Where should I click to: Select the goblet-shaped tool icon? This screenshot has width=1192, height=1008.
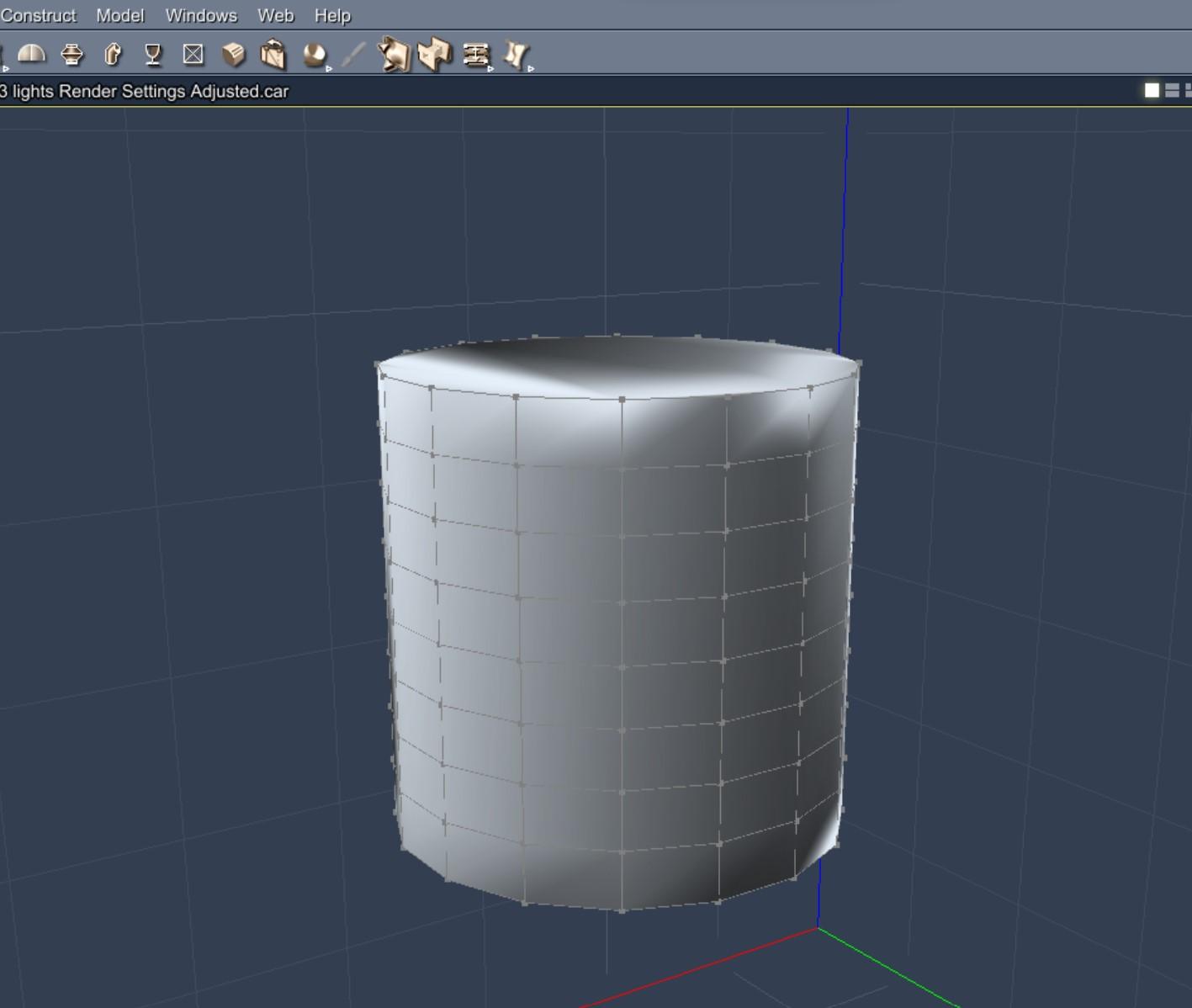point(153,55)
